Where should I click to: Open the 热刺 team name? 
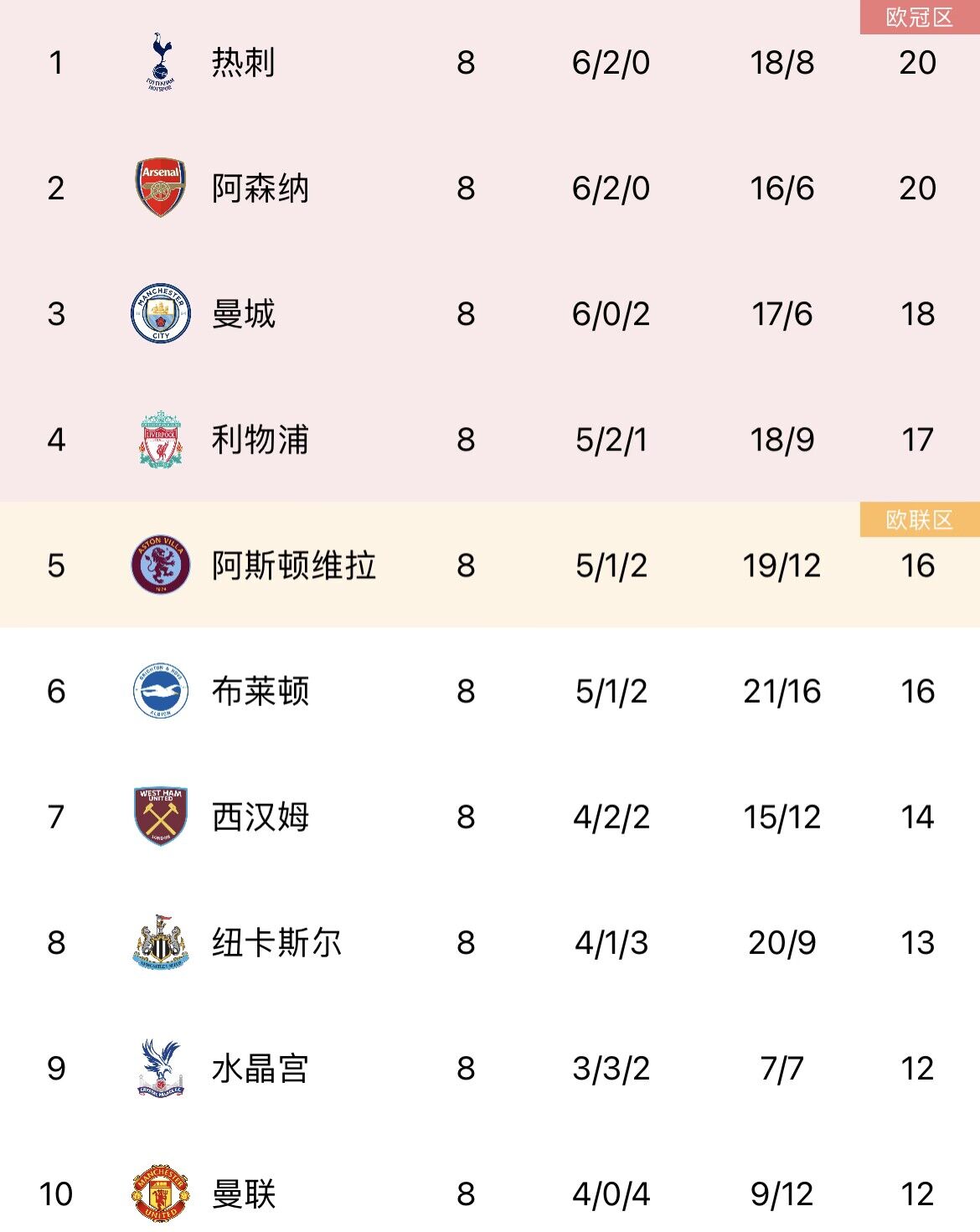(243, 63)
